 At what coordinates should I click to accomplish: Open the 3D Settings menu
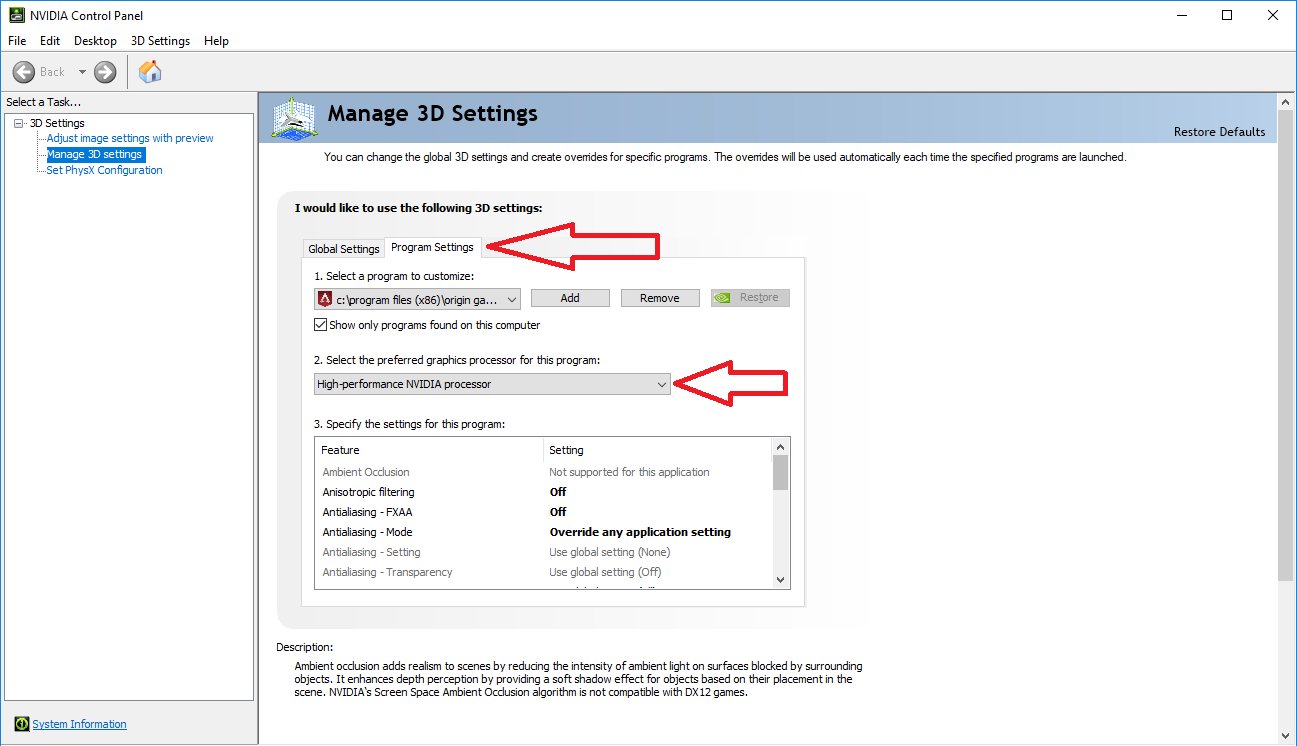[160, 41]
